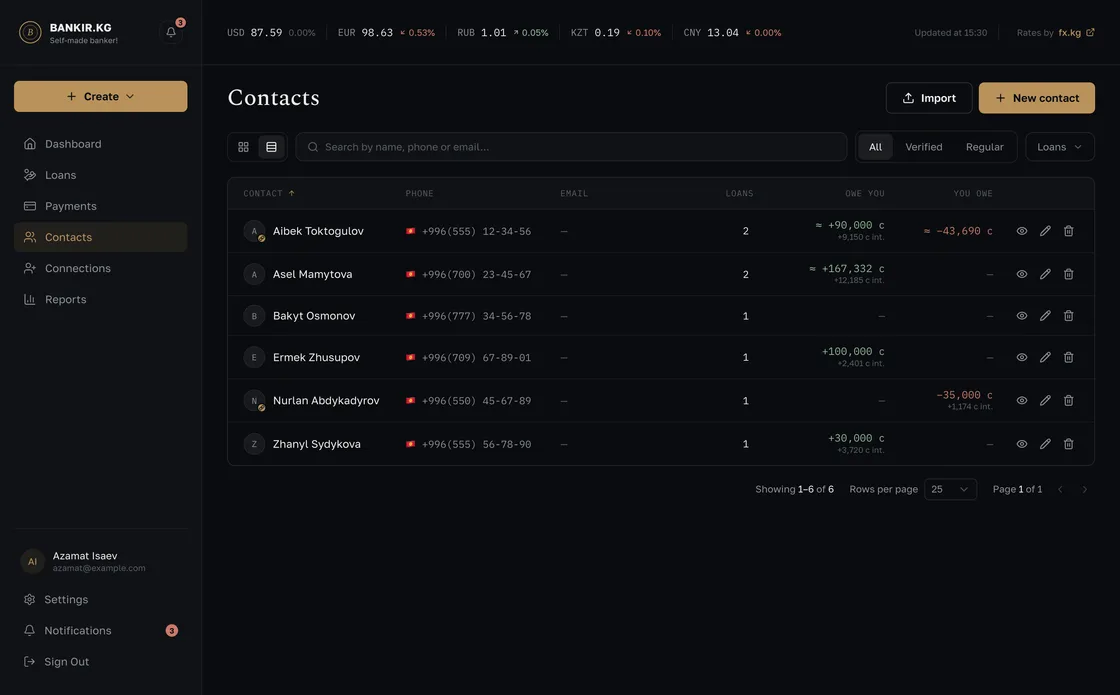Image resolution: width=1120 pixels, height=695 pixels.
Task: Switch to grid view layout
Action: pyautogui.click(x=244, y=146)
